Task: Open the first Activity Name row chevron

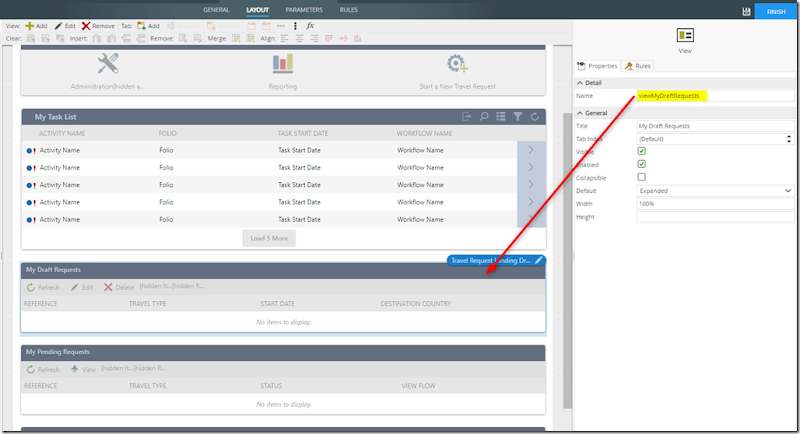Action: (x=531, y=150)
